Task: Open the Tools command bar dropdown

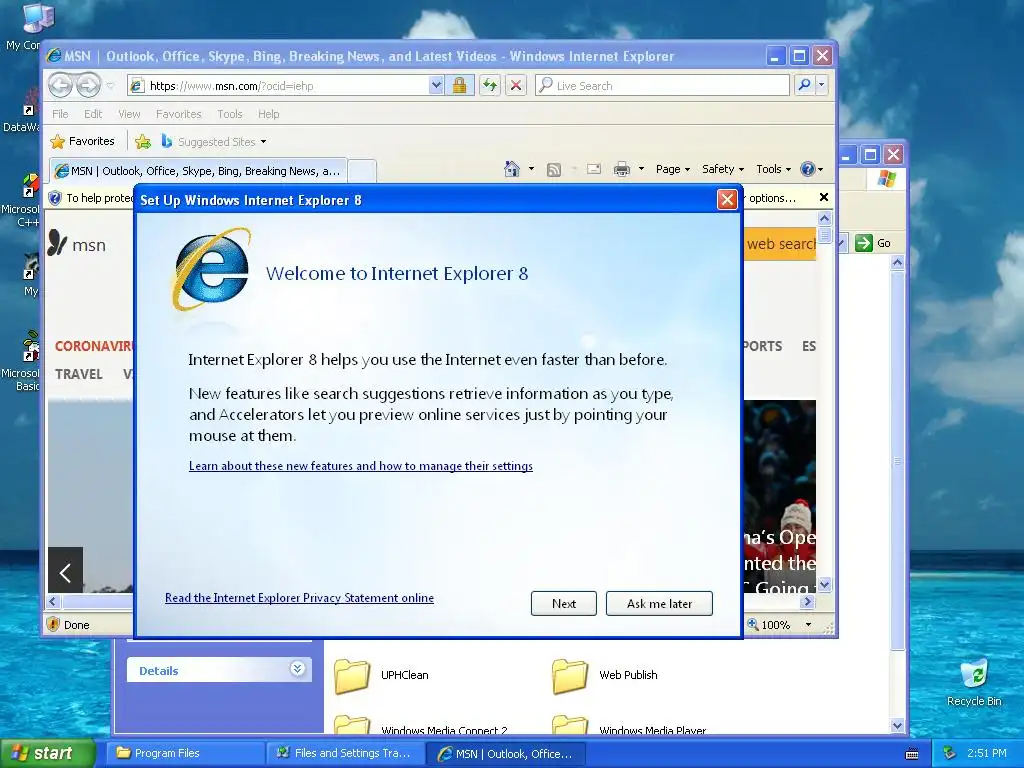Action: pos(773,169)
